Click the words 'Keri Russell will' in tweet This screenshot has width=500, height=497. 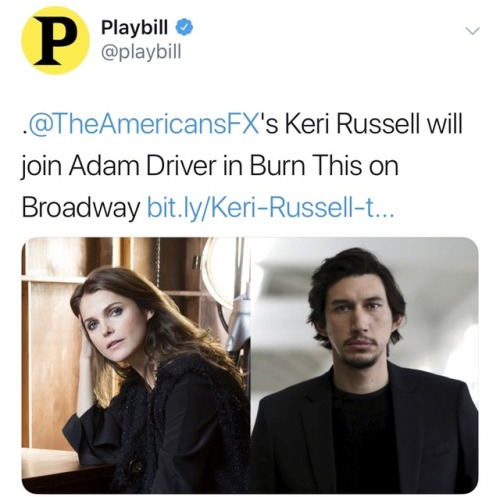point(373,124)
